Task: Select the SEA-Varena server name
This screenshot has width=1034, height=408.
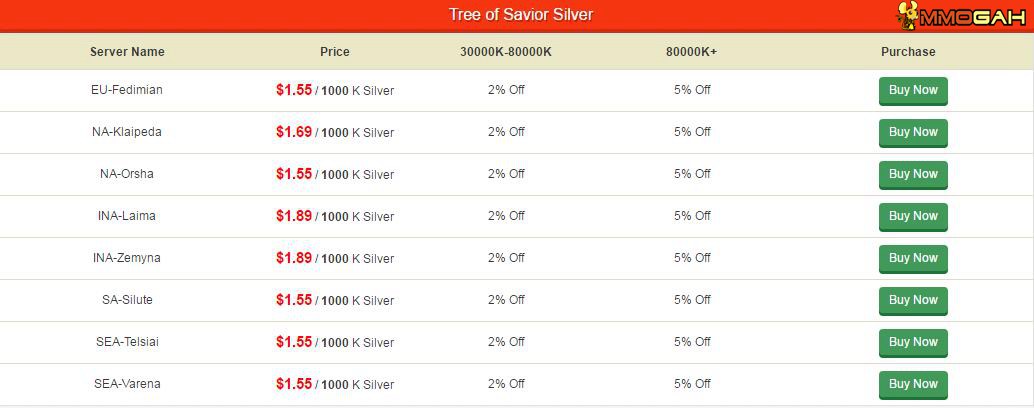Action: coord(127,384)
